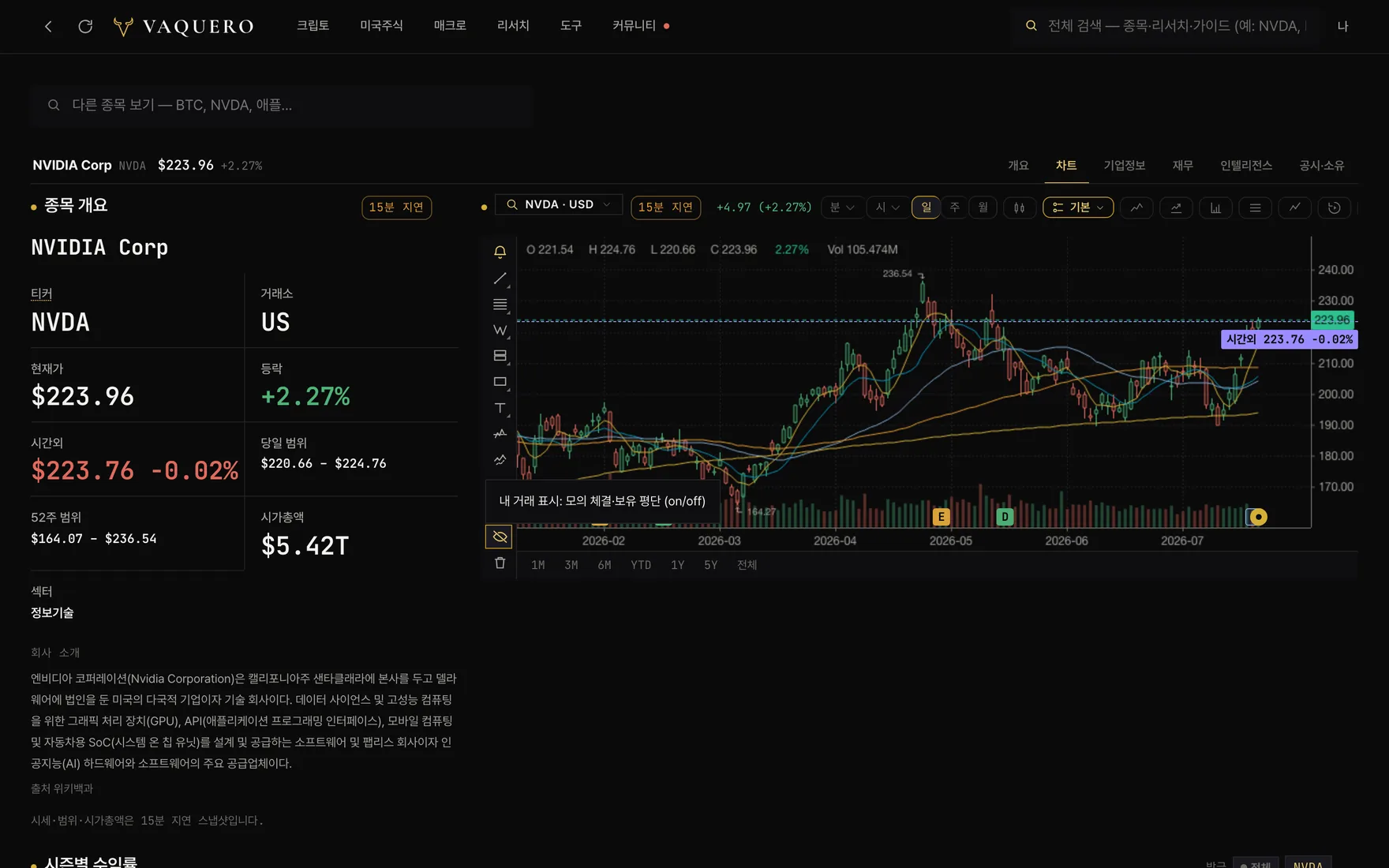The width and height of the screenshot is (1389, 868).
Task: Click the bar chart indicator icon
Action: [x=1215, y=208]
